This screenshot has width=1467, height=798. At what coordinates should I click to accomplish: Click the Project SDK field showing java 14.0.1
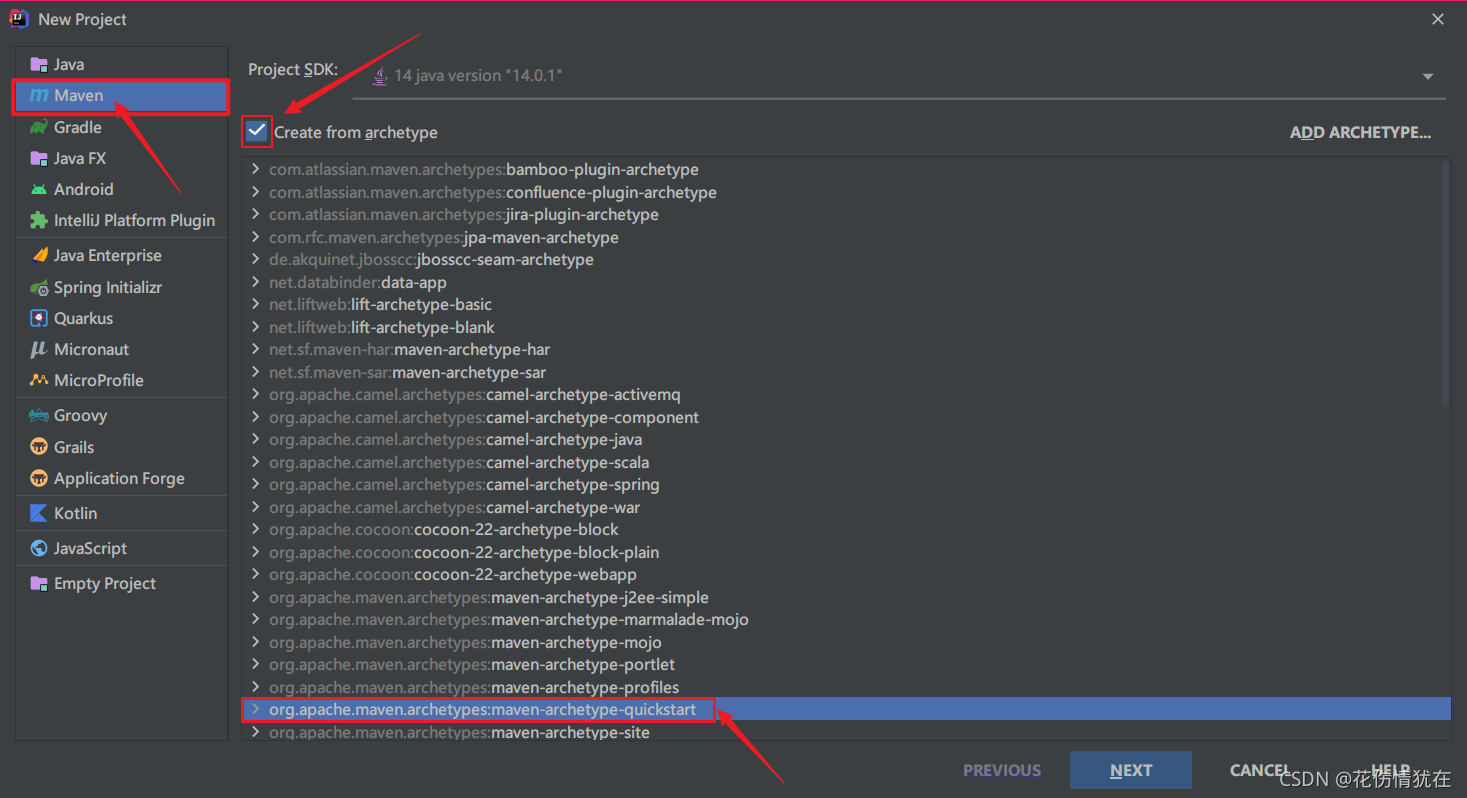pyautogui.click(x=899, y=76)
